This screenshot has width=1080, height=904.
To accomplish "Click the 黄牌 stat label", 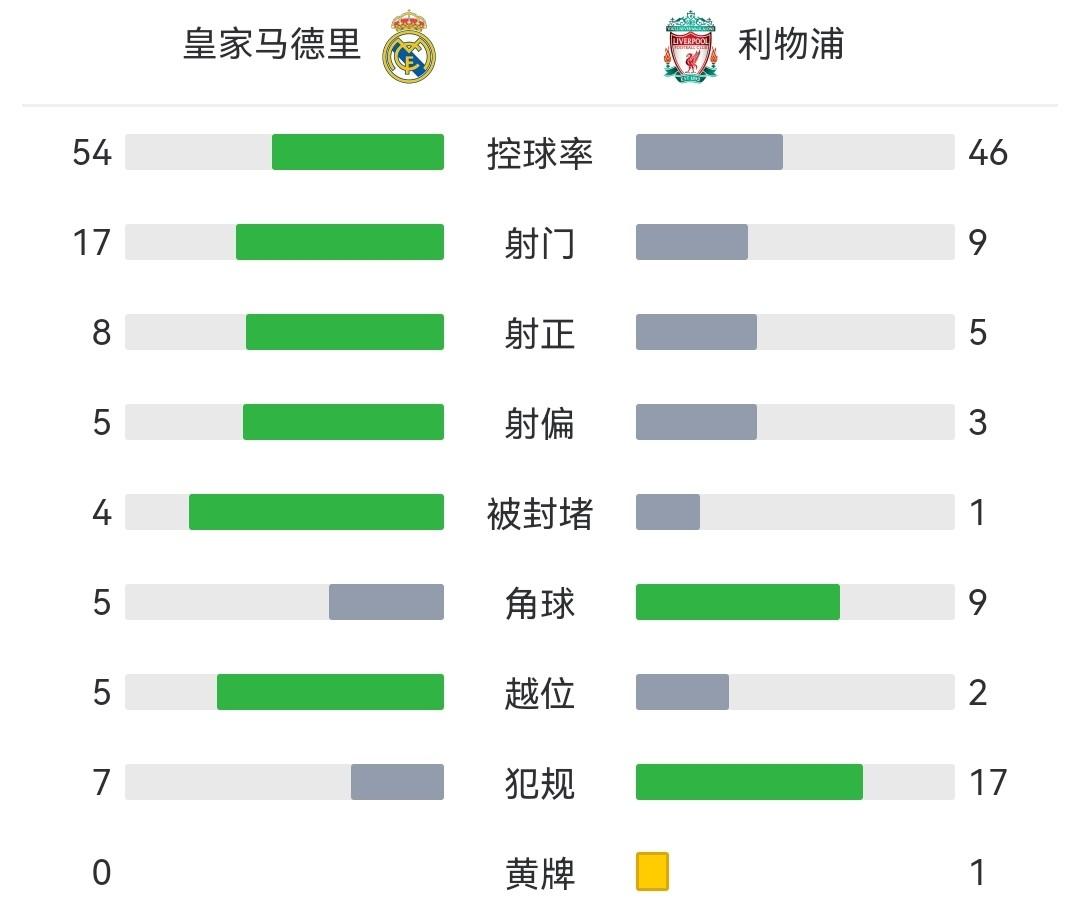I will (x=540, y=873).
